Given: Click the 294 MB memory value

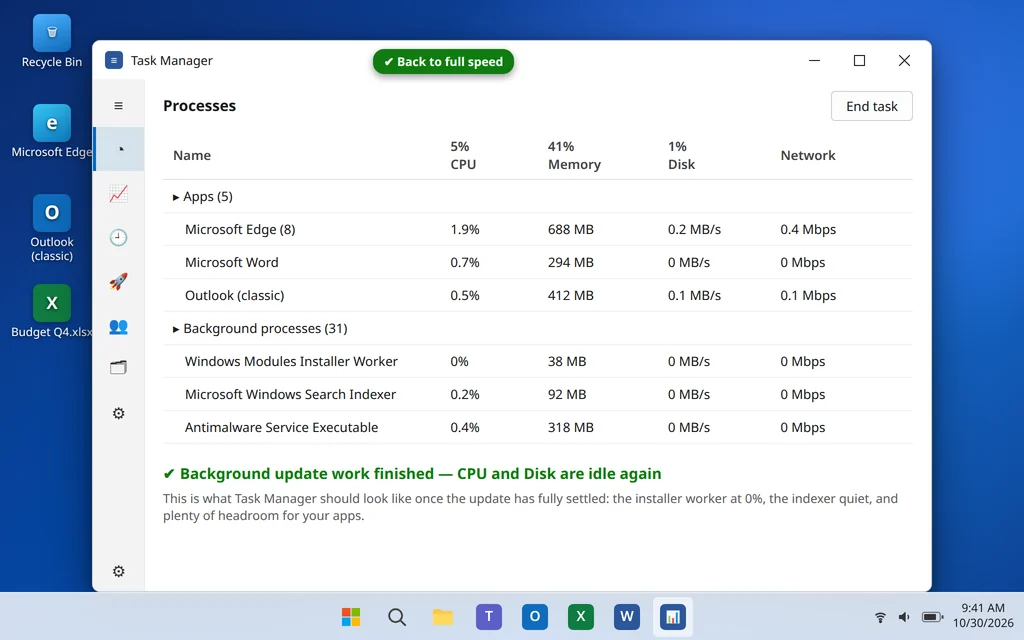Looking at the screenshot, I should pyautogui.click(x=571, y=262).
